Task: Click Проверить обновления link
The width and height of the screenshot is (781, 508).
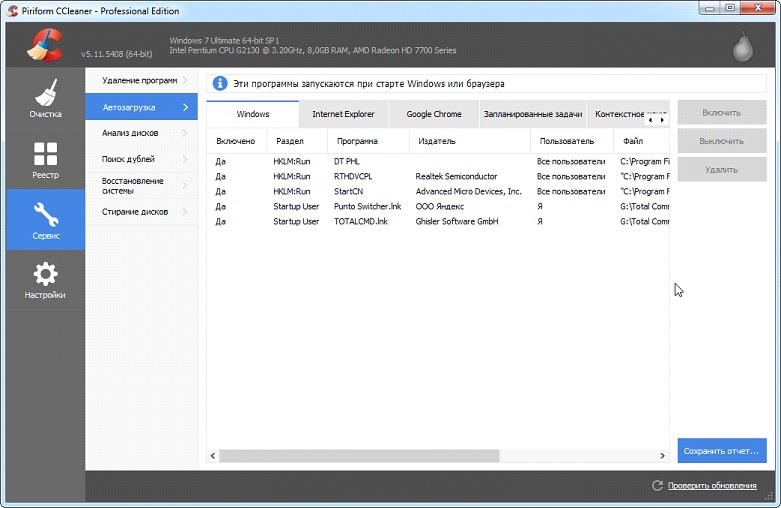Action: click(x=712, y=485)
